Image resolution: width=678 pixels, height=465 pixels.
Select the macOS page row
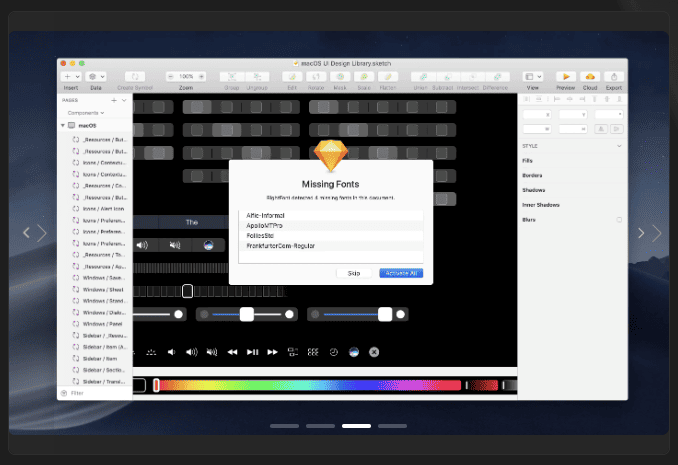(95, 125)
